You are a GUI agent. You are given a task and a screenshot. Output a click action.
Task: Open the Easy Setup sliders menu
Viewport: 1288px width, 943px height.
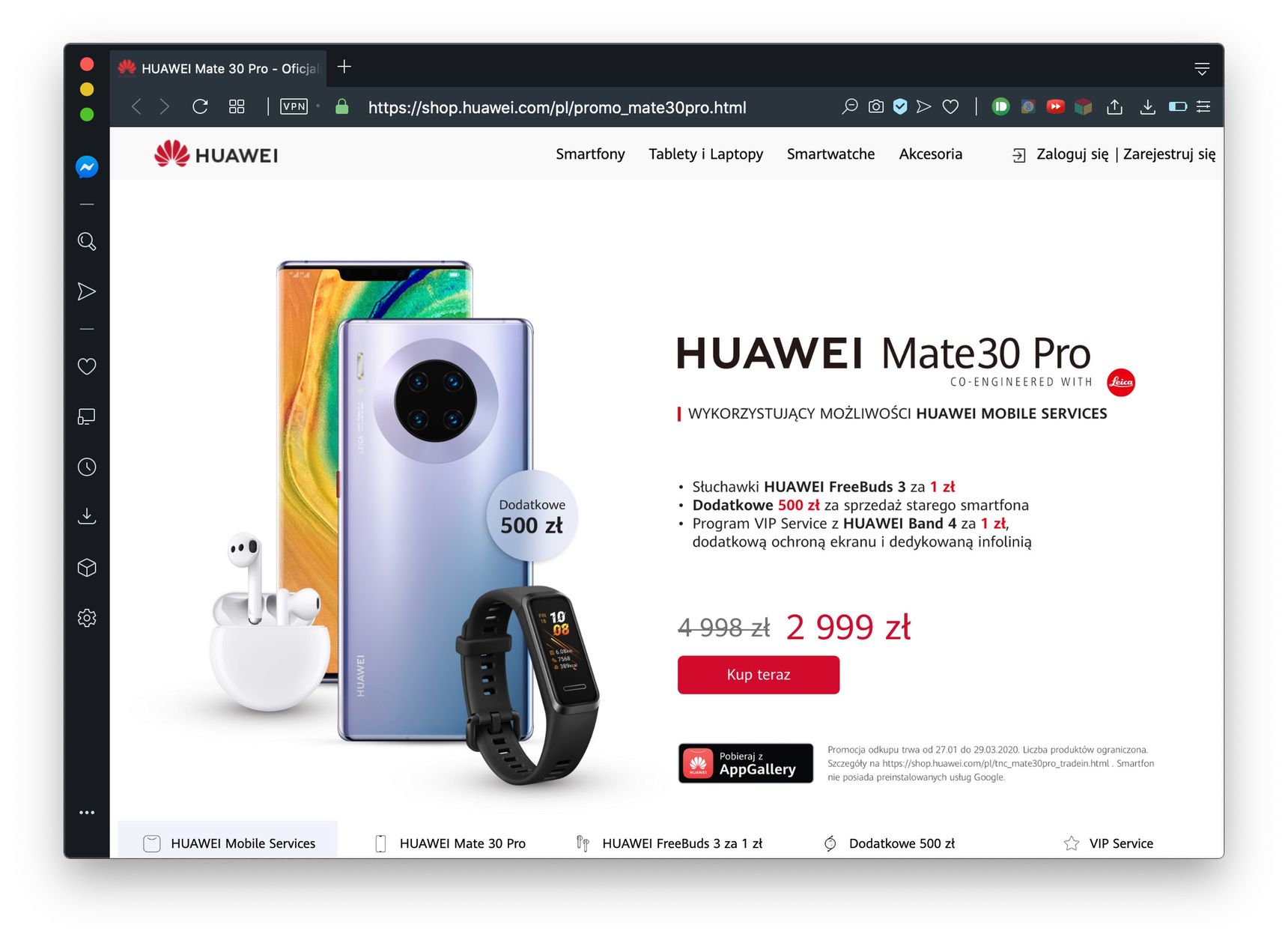point(1203,106)
